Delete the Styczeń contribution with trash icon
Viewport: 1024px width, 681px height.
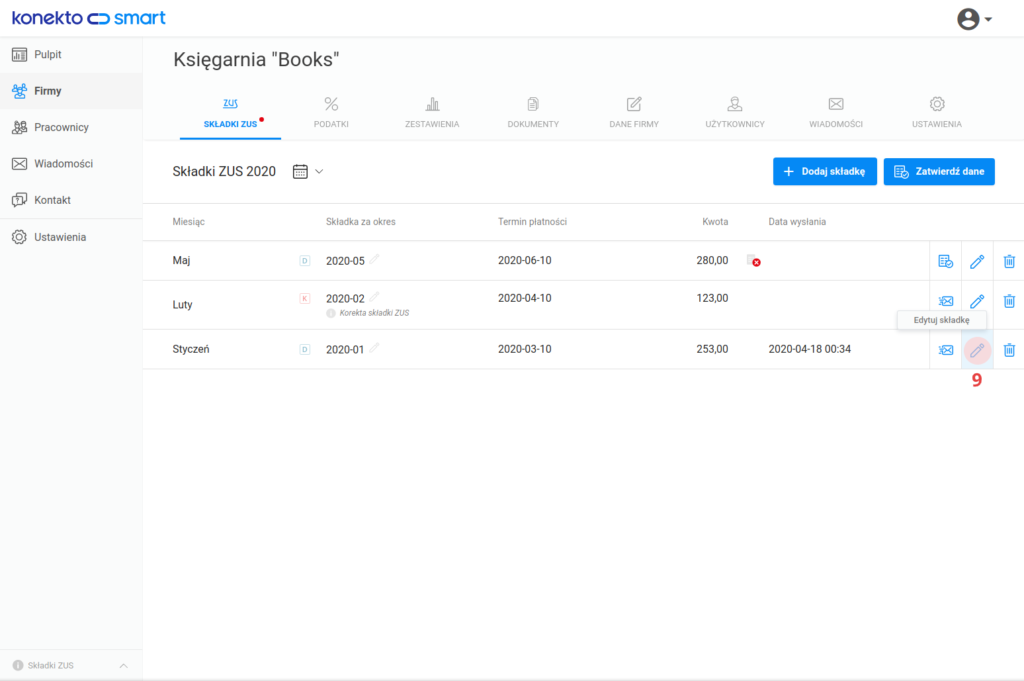[x=1009, y=350]
